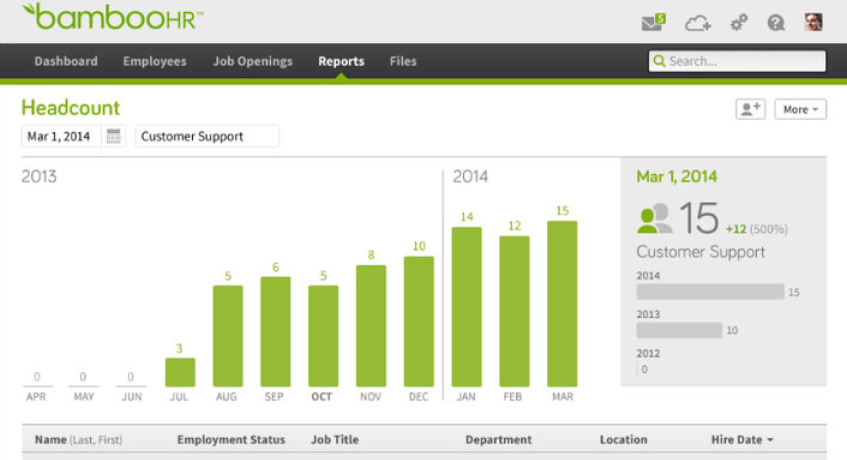Image resolution: width=847 pixels, height=460 pixels.
Task: Click the 2014 headcount comparison bar
Action: point(710,292)
